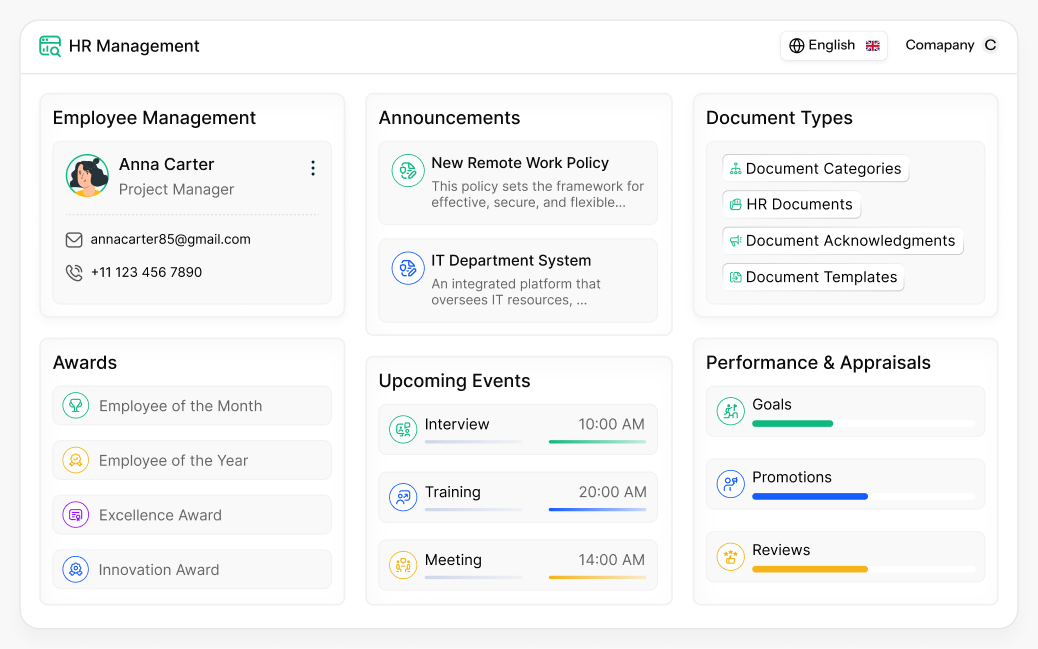Click Anna Carter's profile picture
This screenshot has height=649, width=1038.
coord(87,175)
